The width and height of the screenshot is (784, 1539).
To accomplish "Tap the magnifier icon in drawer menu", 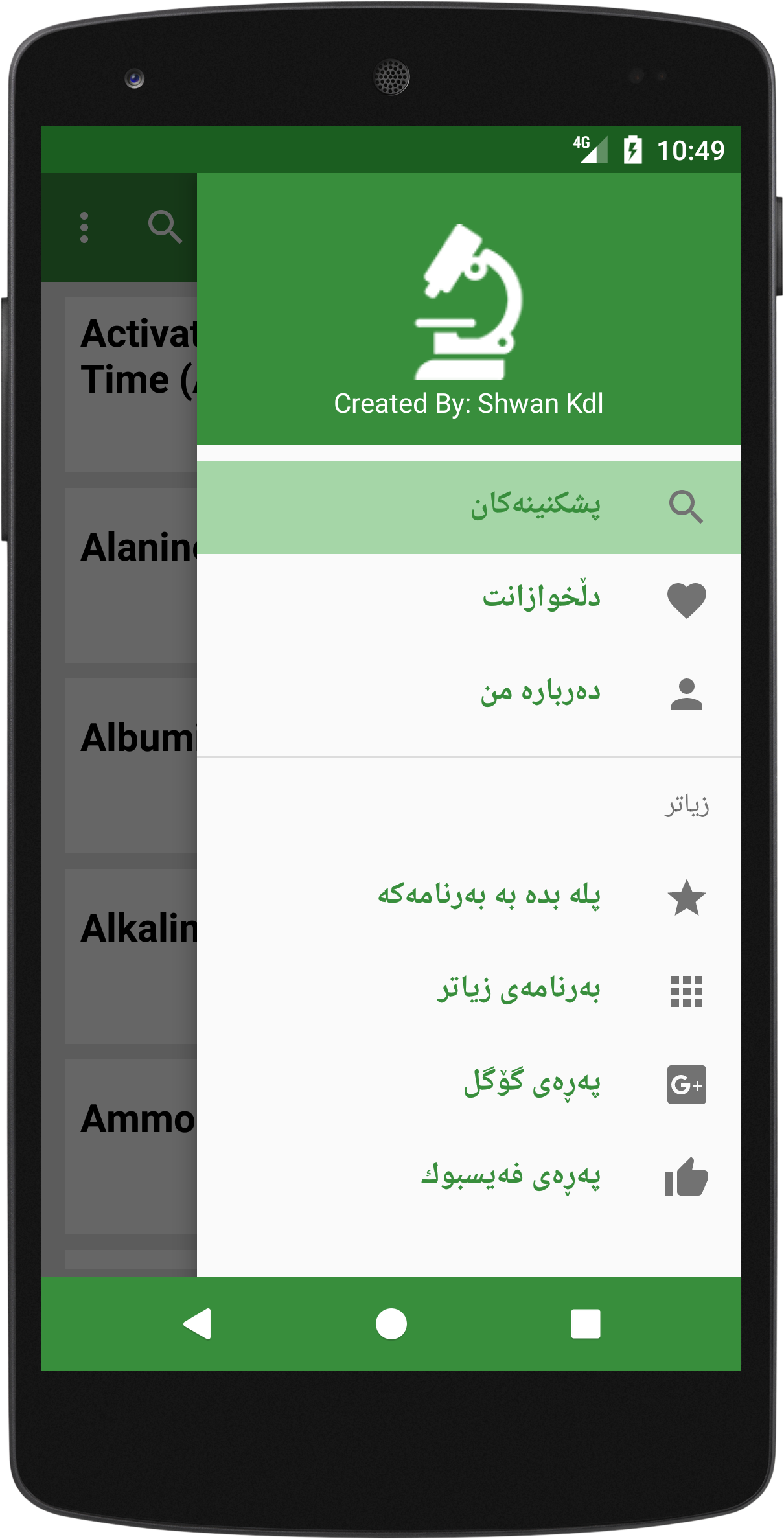I will [686, 507].
